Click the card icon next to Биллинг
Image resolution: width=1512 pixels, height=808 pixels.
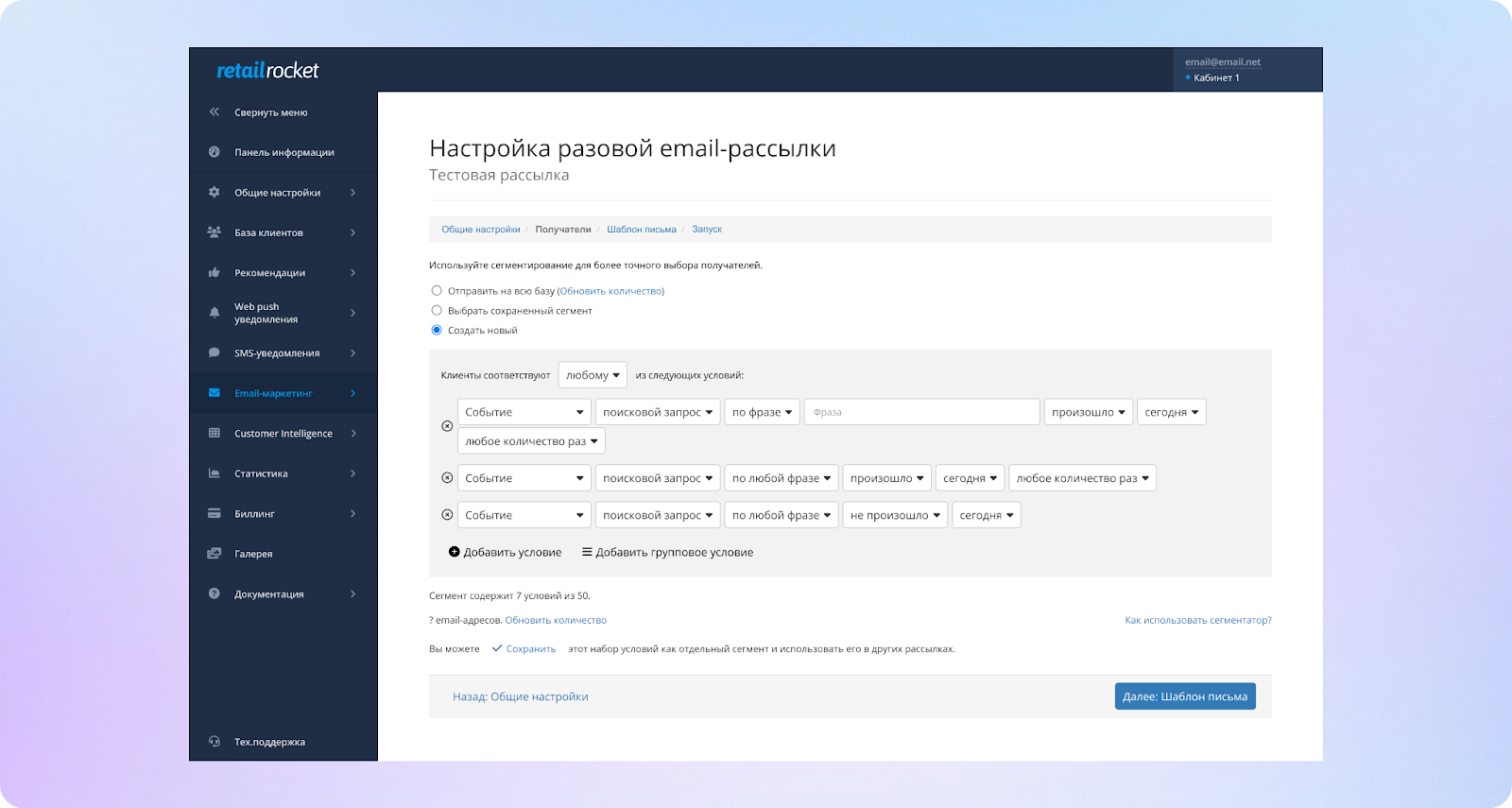click(215, 513)
